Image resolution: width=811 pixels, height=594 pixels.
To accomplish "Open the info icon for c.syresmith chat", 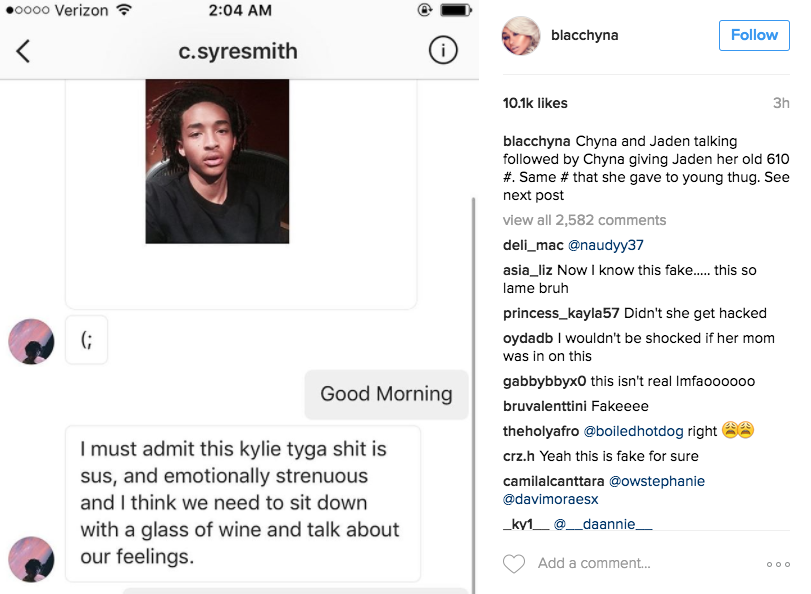I will (x=443, y=50).
